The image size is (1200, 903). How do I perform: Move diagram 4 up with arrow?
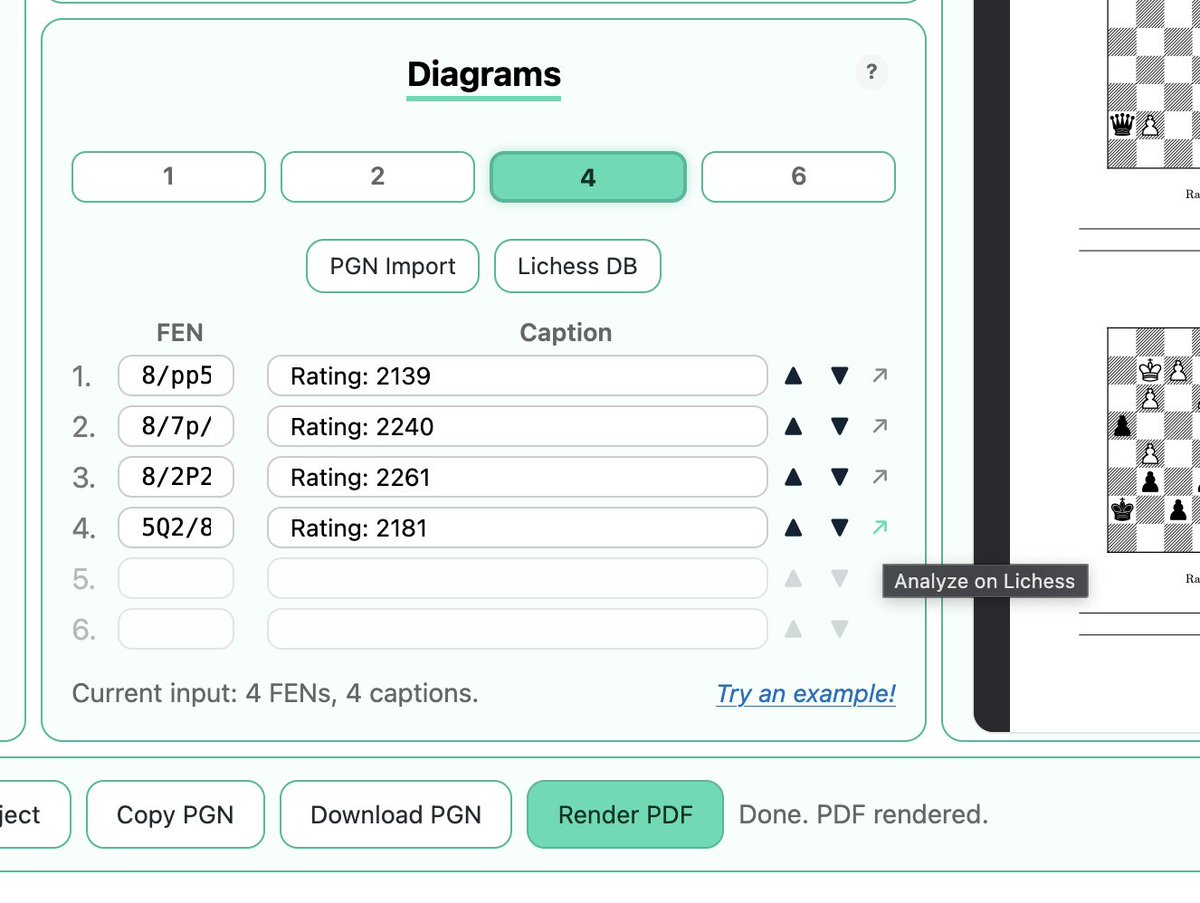point(794,527)
